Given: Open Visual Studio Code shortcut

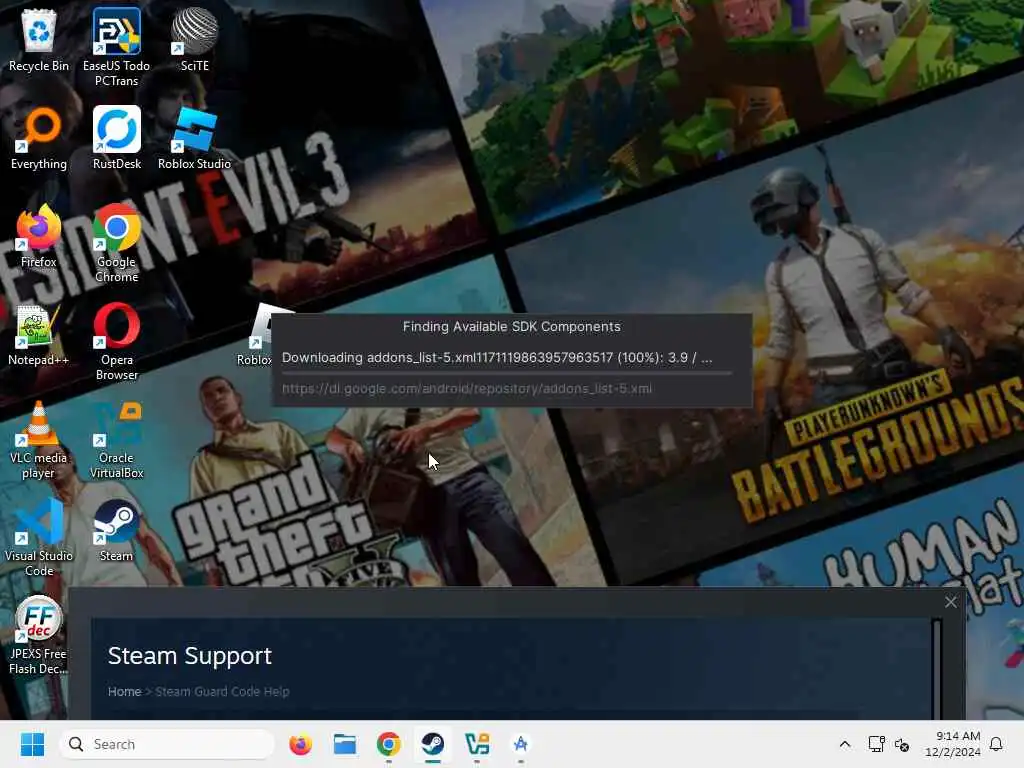Looking at the screenshot, I should pos(39,537).
